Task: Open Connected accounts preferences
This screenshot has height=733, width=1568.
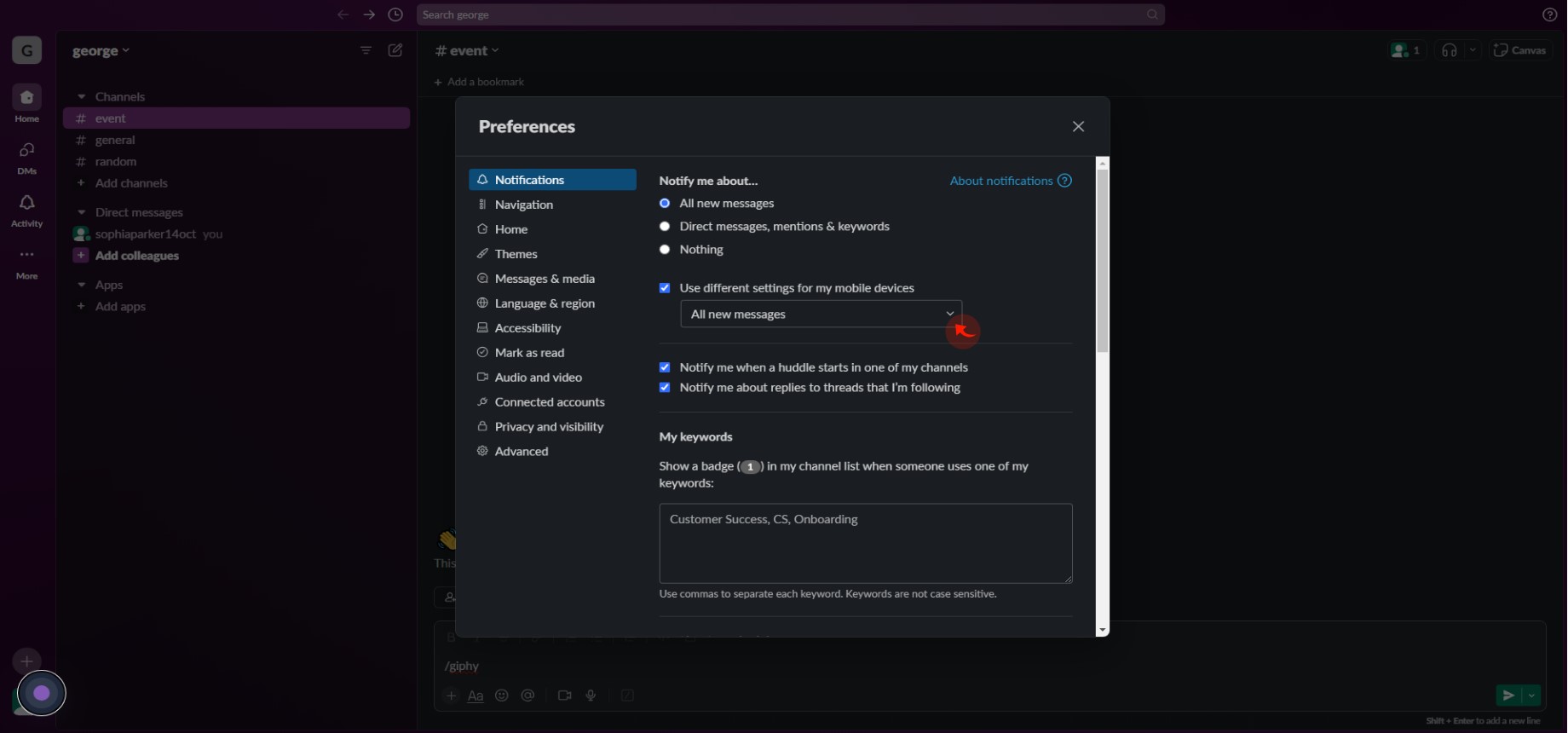Action: 552,402
